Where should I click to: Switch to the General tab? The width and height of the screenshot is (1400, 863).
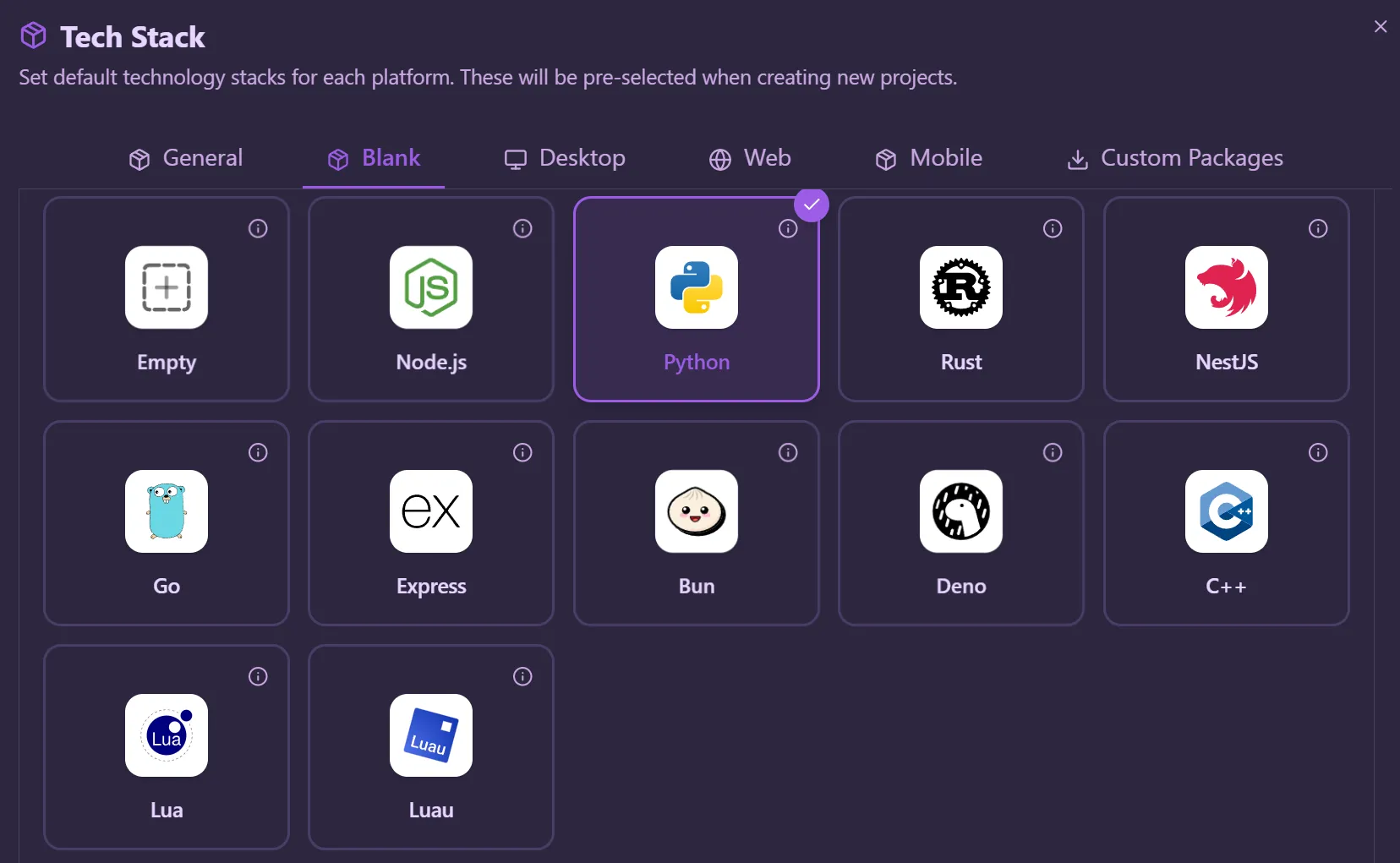[185, 158]
